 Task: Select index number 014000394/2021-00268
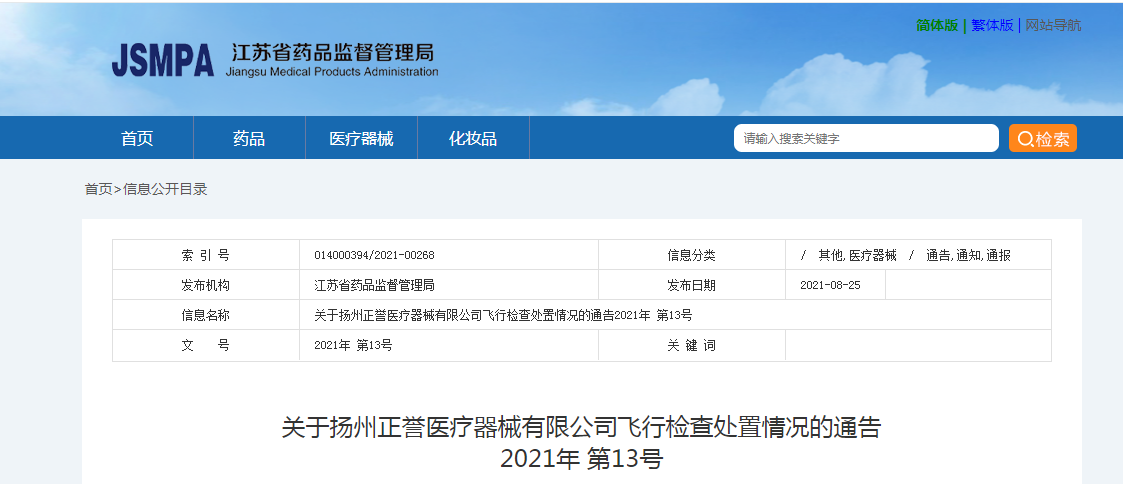(x=375, y=255)
